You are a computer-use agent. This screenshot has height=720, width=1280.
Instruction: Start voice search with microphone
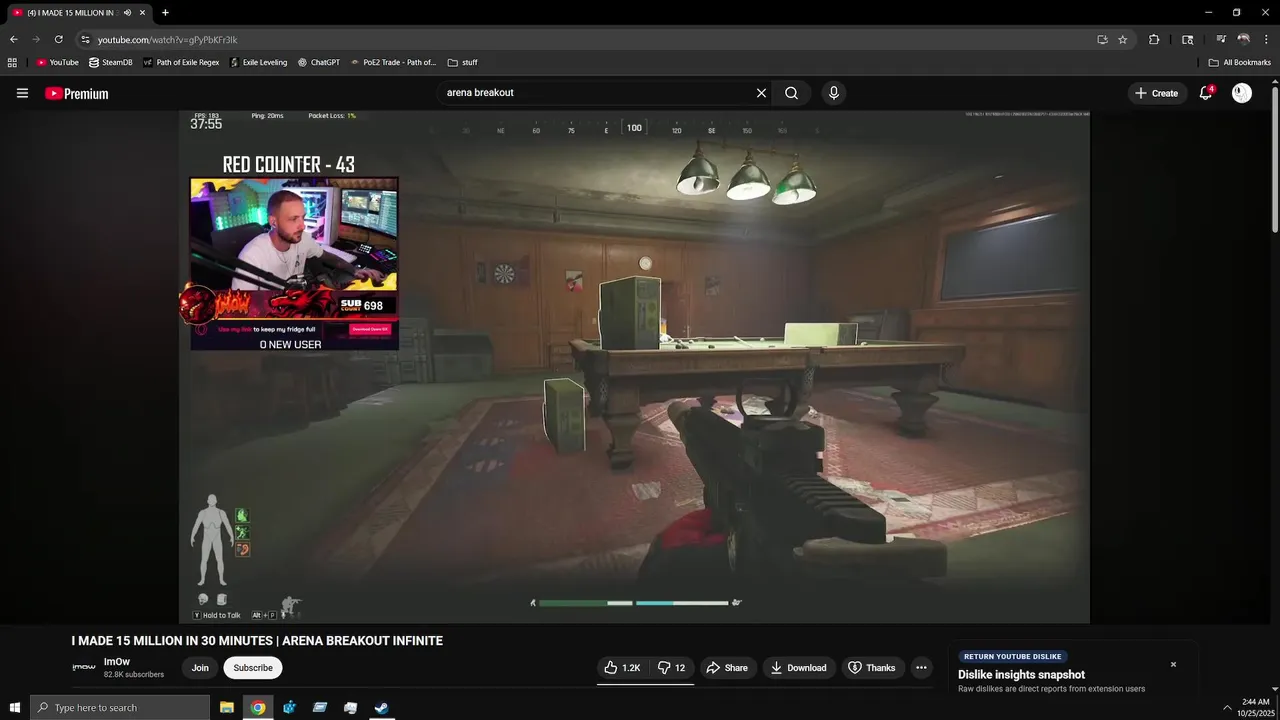(834, 93)
